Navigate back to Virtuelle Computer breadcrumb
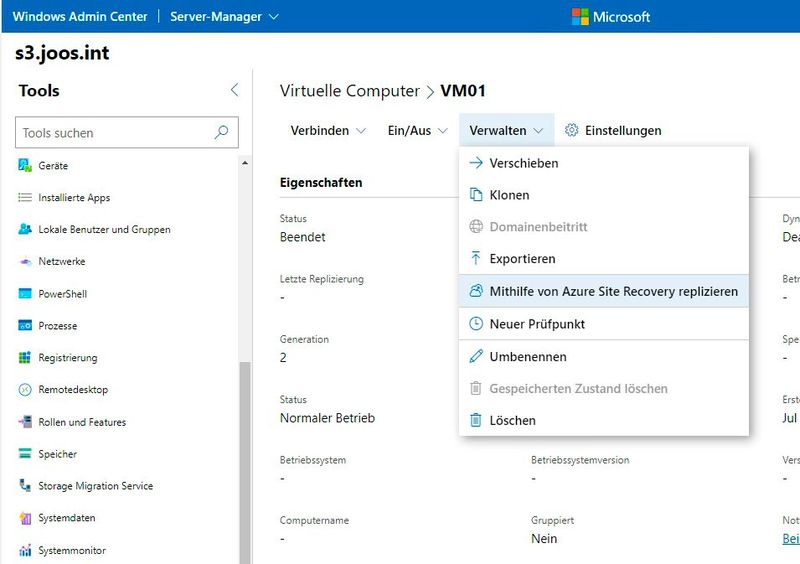Image resolution: width=800 pixels, height=564 pixels. tap(349, 91)
